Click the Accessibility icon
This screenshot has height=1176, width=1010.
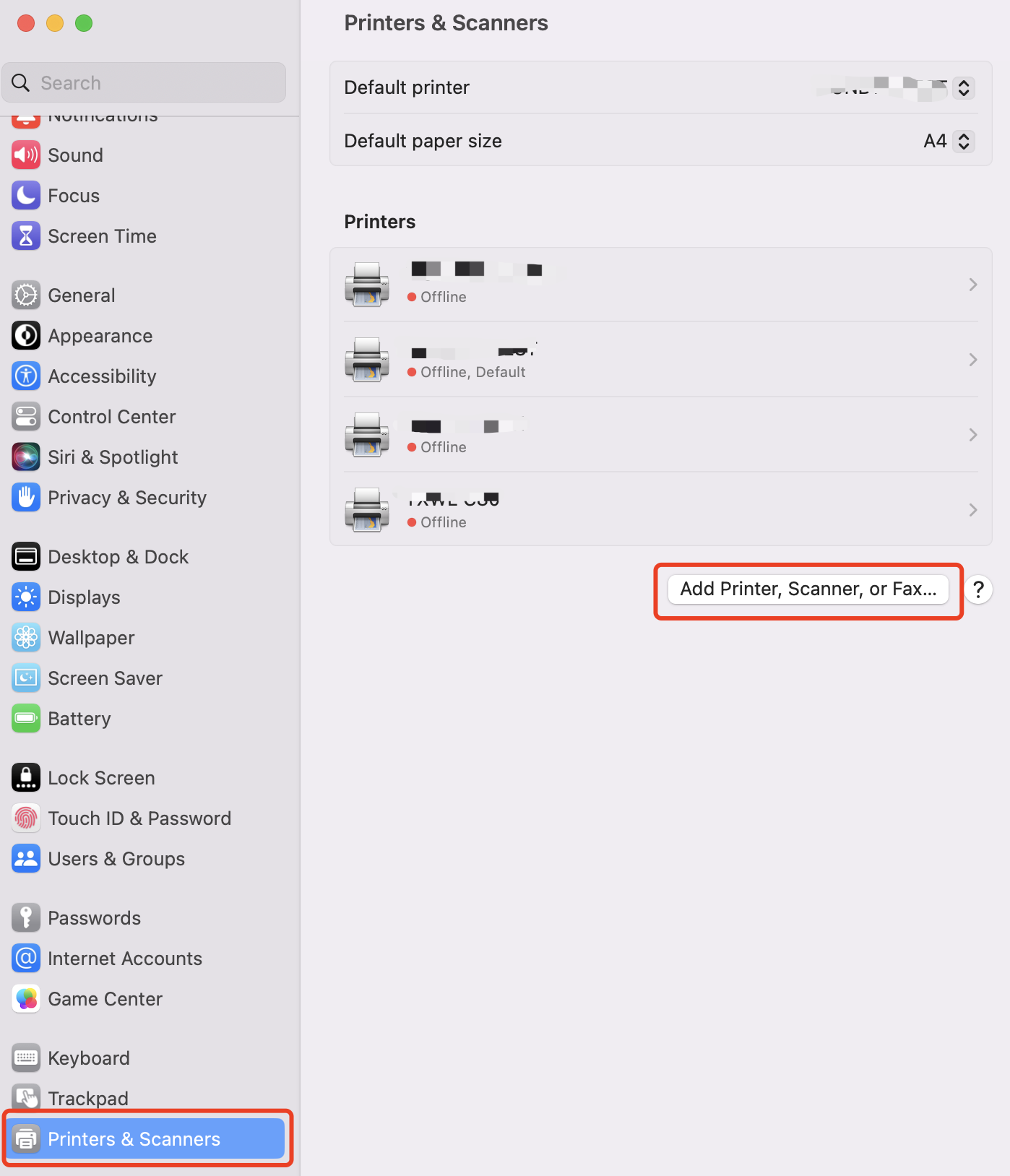26,376
